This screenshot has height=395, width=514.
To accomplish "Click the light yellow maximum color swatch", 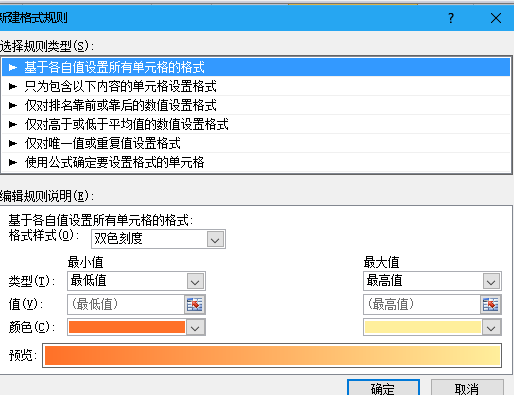I will tap(423, 327).
